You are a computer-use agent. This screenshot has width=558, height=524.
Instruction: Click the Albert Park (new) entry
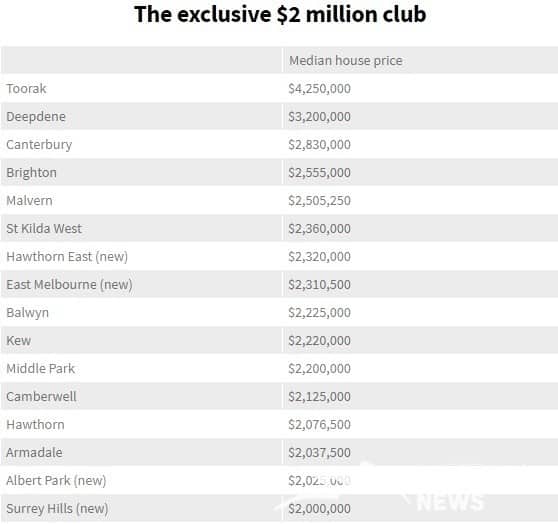pos(56,481)
